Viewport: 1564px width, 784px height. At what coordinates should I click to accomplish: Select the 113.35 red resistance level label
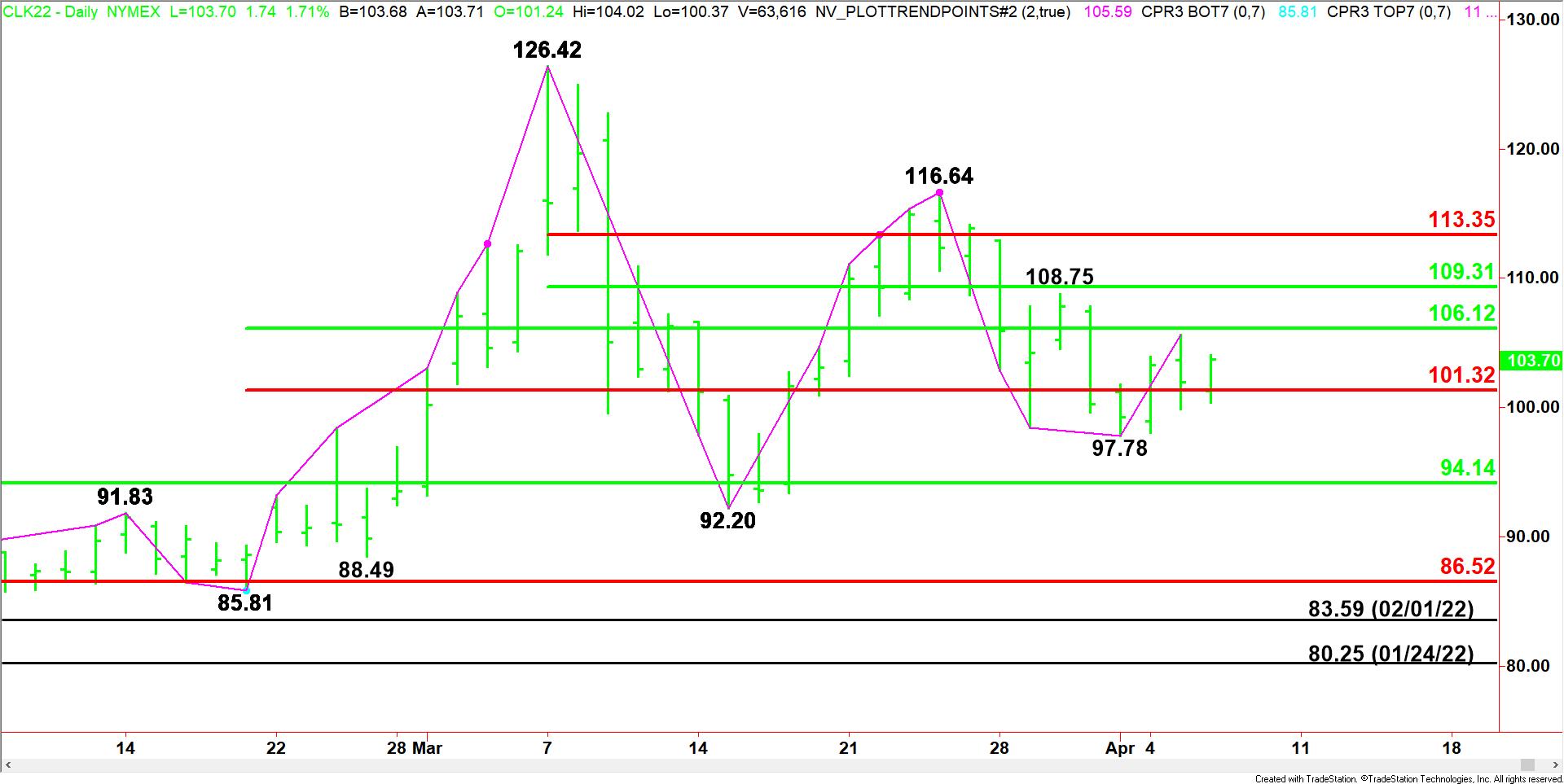1462,219
